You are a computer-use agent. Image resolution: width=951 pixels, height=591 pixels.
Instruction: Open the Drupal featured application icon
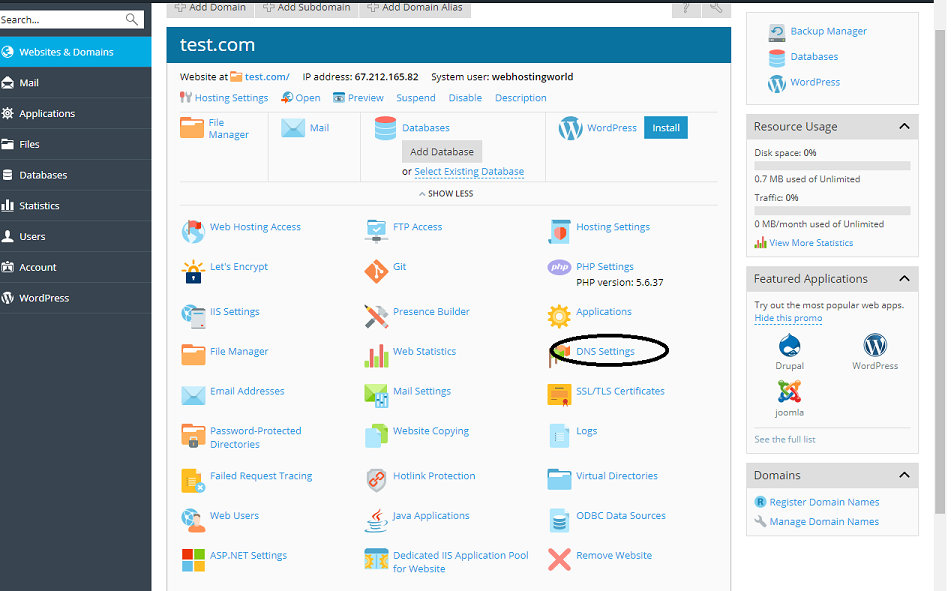789,346
